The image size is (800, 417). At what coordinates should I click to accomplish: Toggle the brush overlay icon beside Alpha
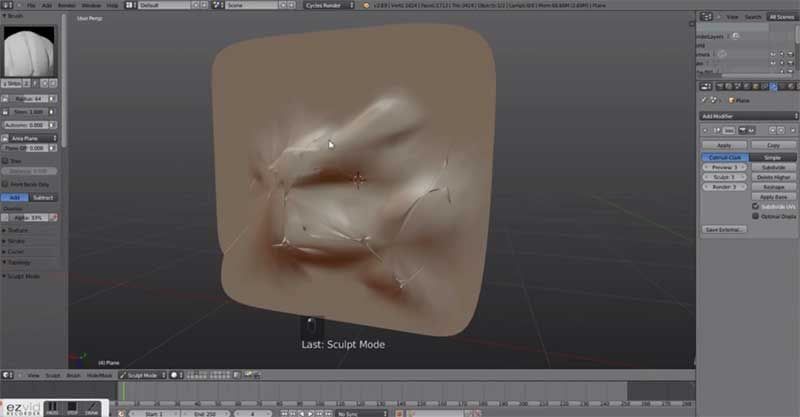click(54, 217)
